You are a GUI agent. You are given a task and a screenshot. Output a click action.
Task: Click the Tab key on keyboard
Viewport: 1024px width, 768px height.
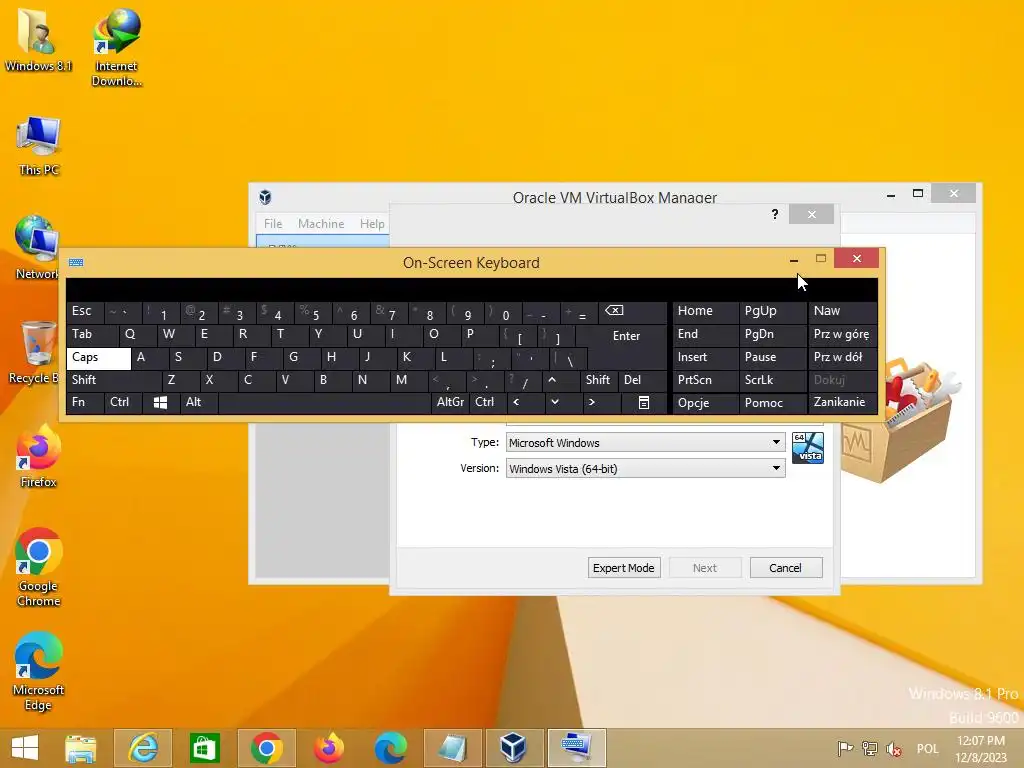click(92, 335)
